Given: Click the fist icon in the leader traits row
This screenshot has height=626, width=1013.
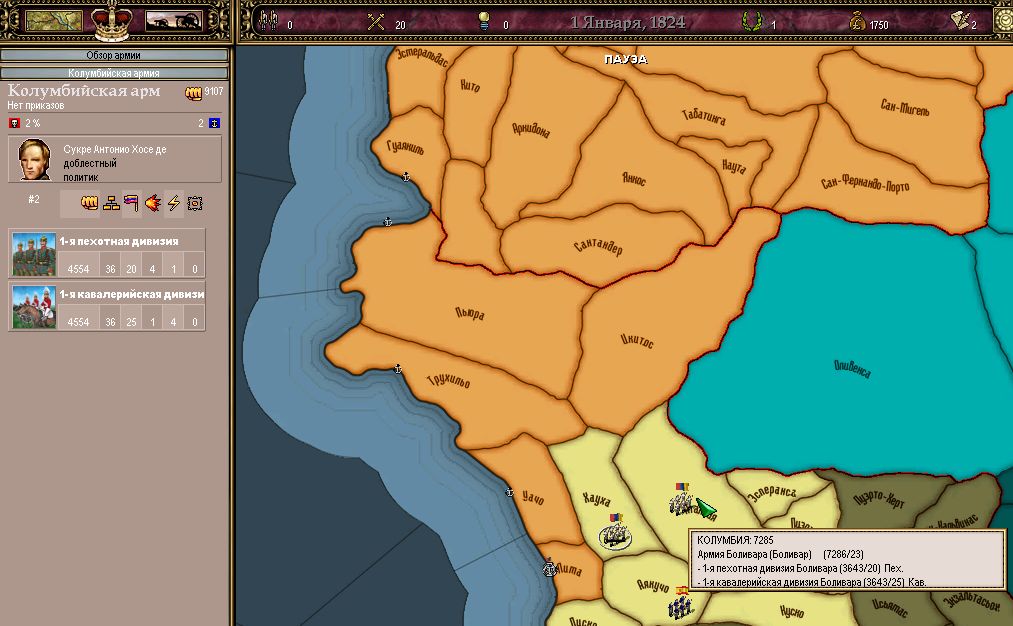Looking at the screenshot, I should tap(90, 203).
